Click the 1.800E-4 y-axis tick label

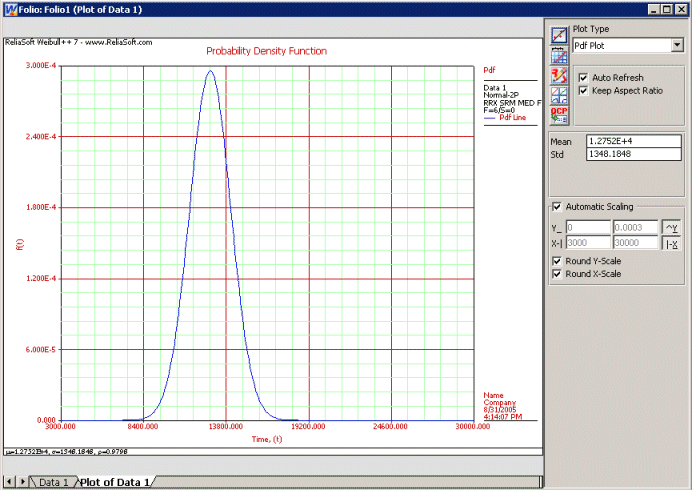pos(41,207)
